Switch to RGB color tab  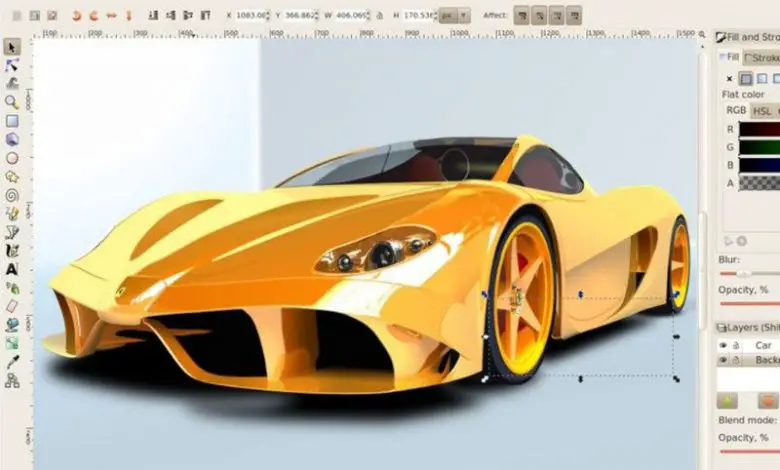pos(736,110)
